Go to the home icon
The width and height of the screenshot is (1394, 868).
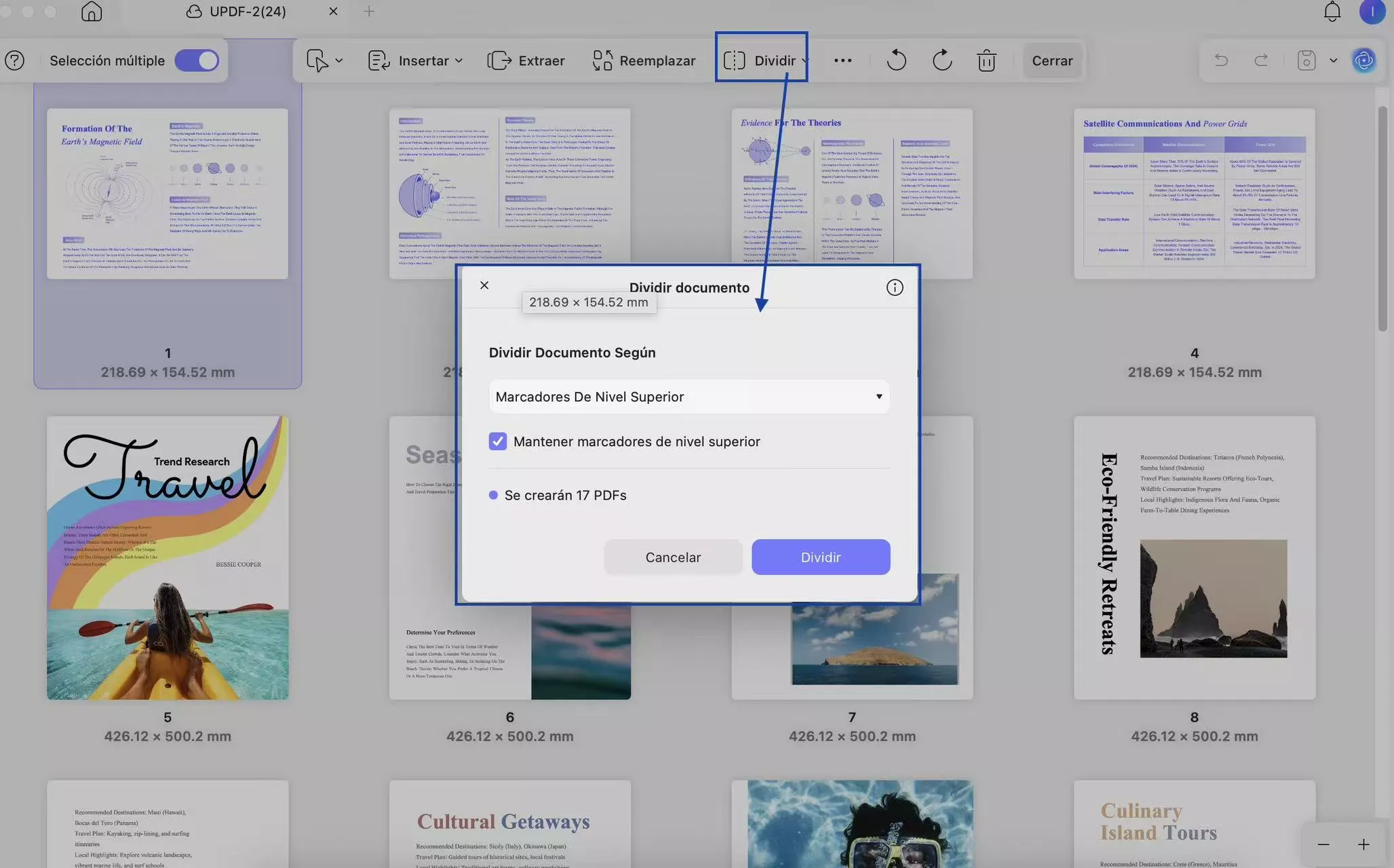[92, 12]
